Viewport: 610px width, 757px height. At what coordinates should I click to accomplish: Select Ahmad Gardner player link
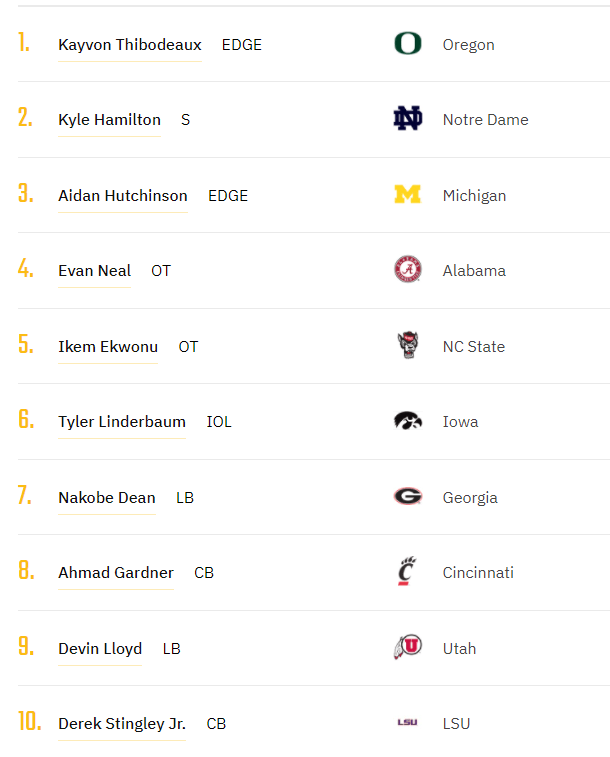(116, 573)
